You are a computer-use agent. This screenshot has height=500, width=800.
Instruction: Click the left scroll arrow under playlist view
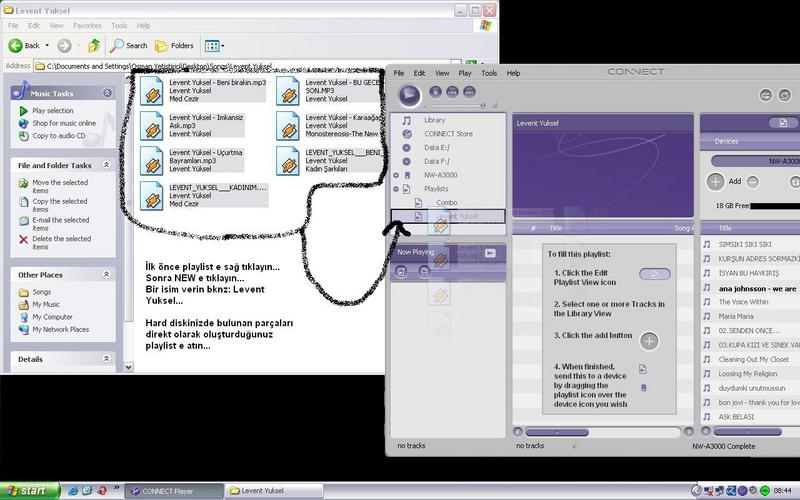[518, 432]
